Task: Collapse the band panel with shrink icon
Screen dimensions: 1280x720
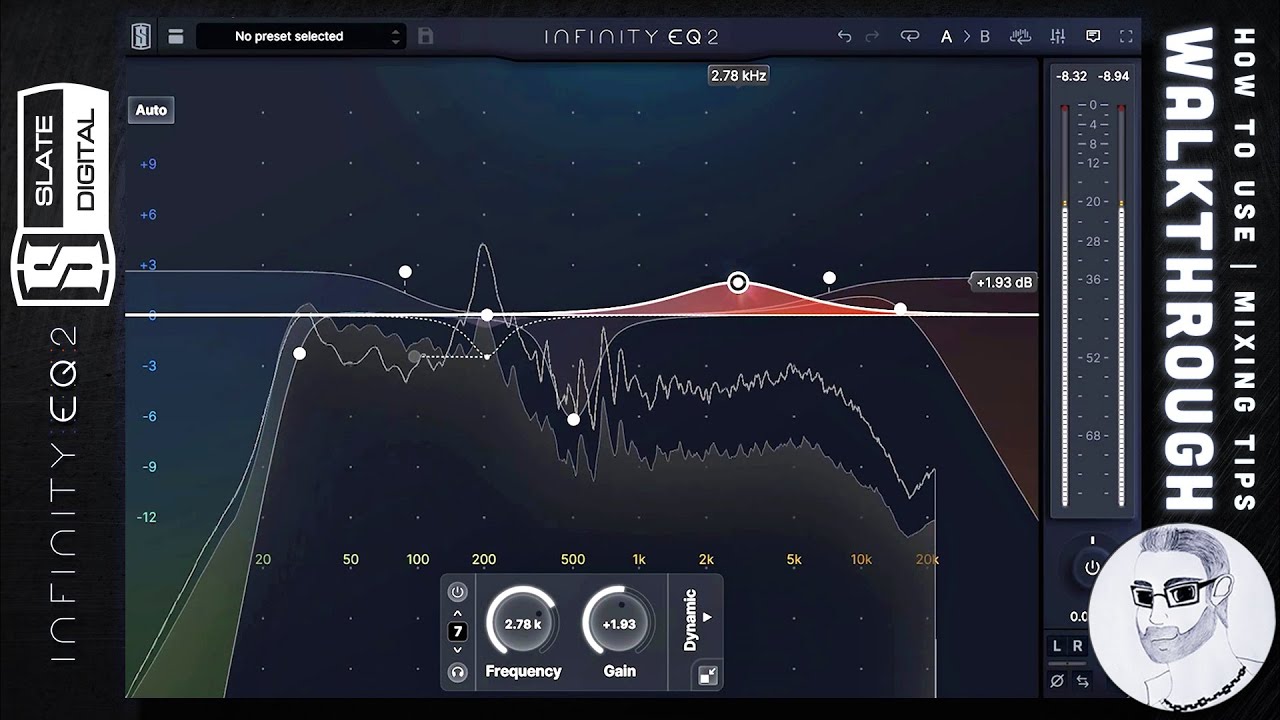Action: point(708,675)
